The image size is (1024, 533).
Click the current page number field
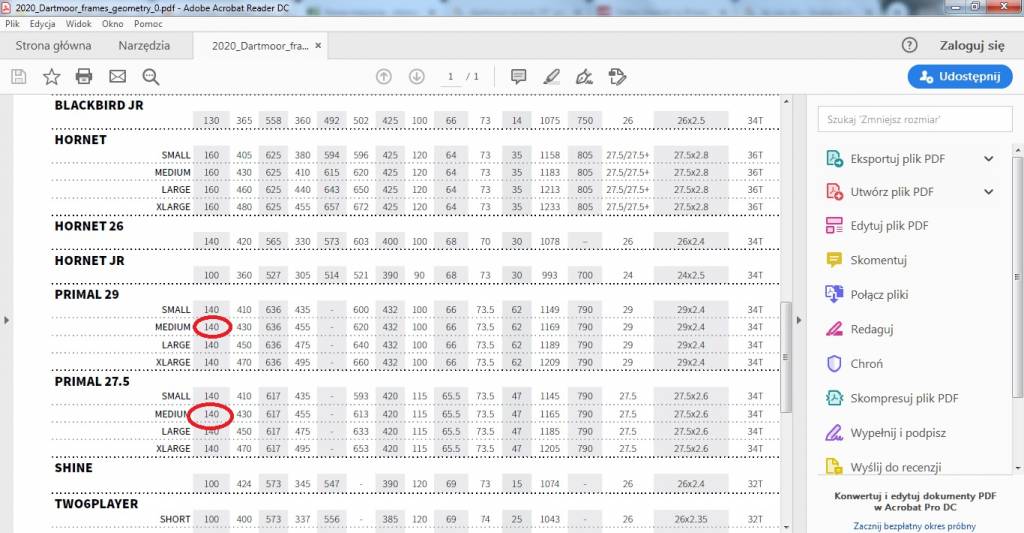[x=450, y=76]
